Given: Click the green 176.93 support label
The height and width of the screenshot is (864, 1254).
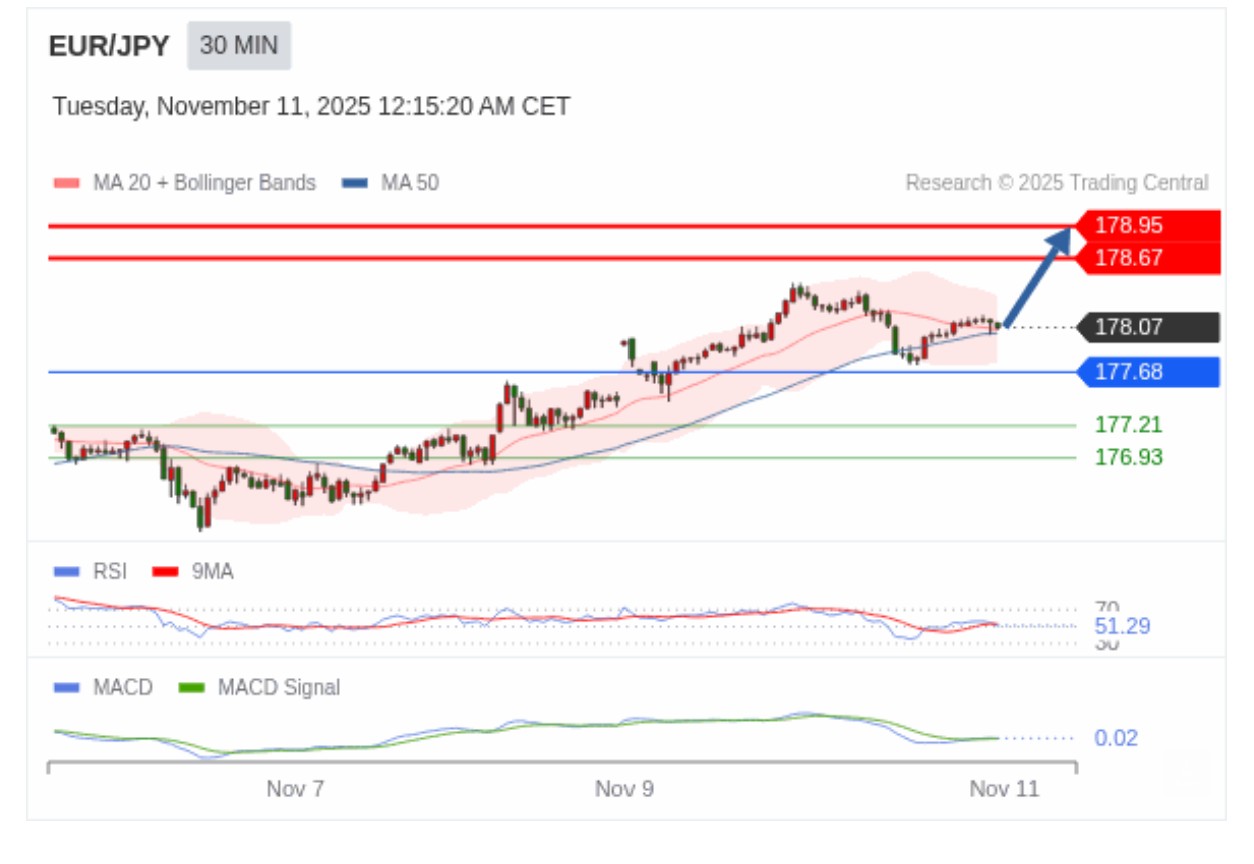Looking at the screenshot, I should click(1128, 457).
